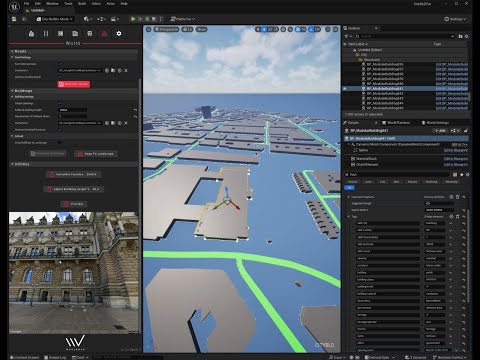Image resolution: width=480 pixels, height=360 pixels.
Task: Click the Outliner add folder icon
Action: (x=460, y=36)
